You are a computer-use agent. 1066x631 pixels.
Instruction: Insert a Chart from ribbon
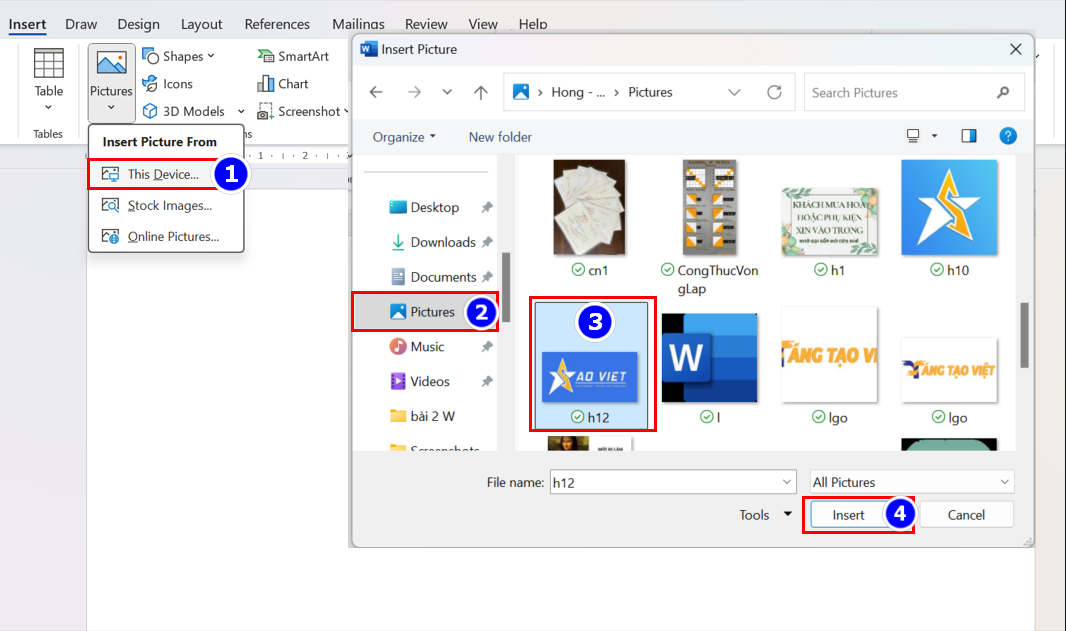pos(283,84)
